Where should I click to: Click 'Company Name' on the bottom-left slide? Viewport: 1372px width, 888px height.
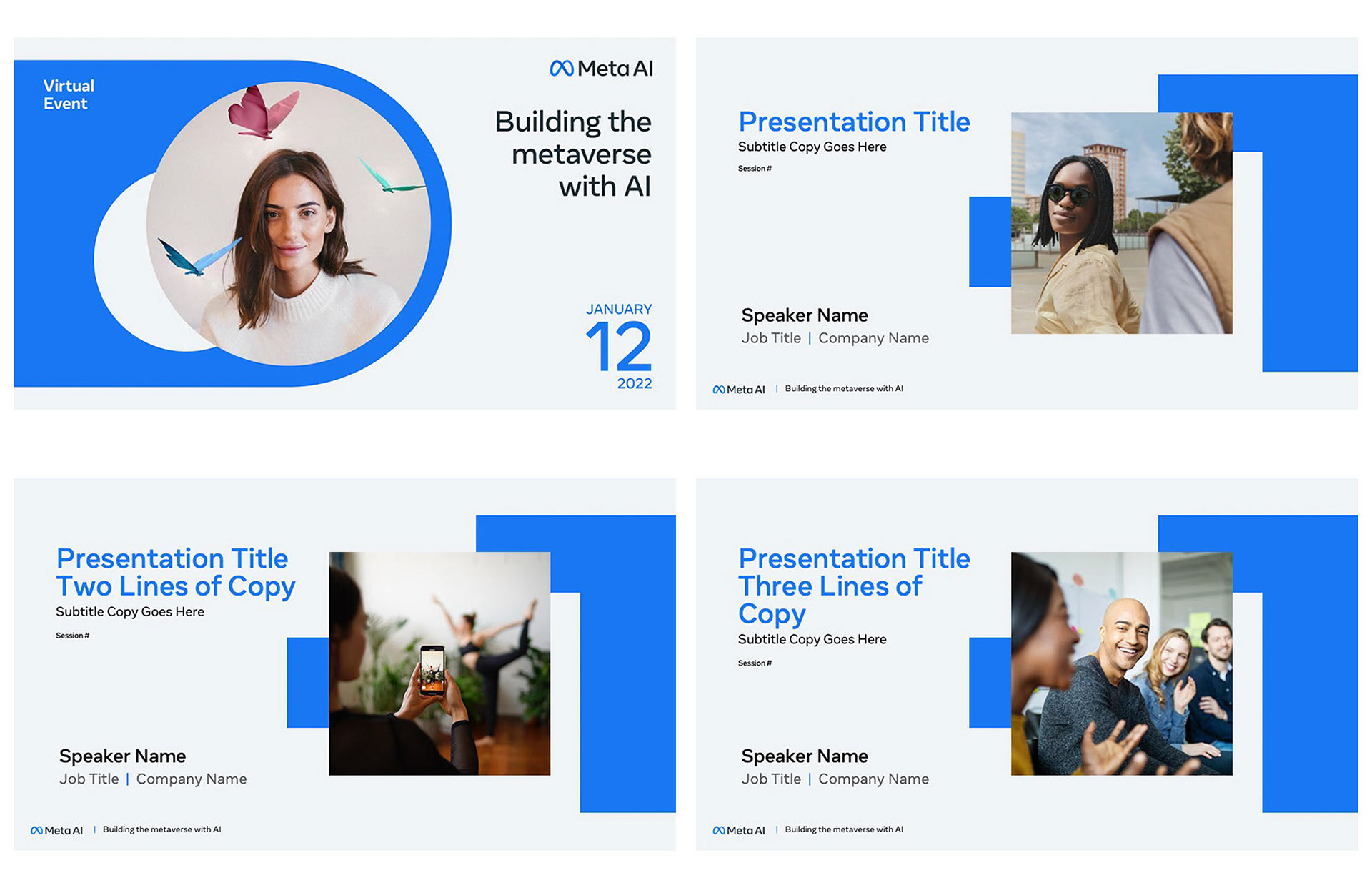point(192,779)
